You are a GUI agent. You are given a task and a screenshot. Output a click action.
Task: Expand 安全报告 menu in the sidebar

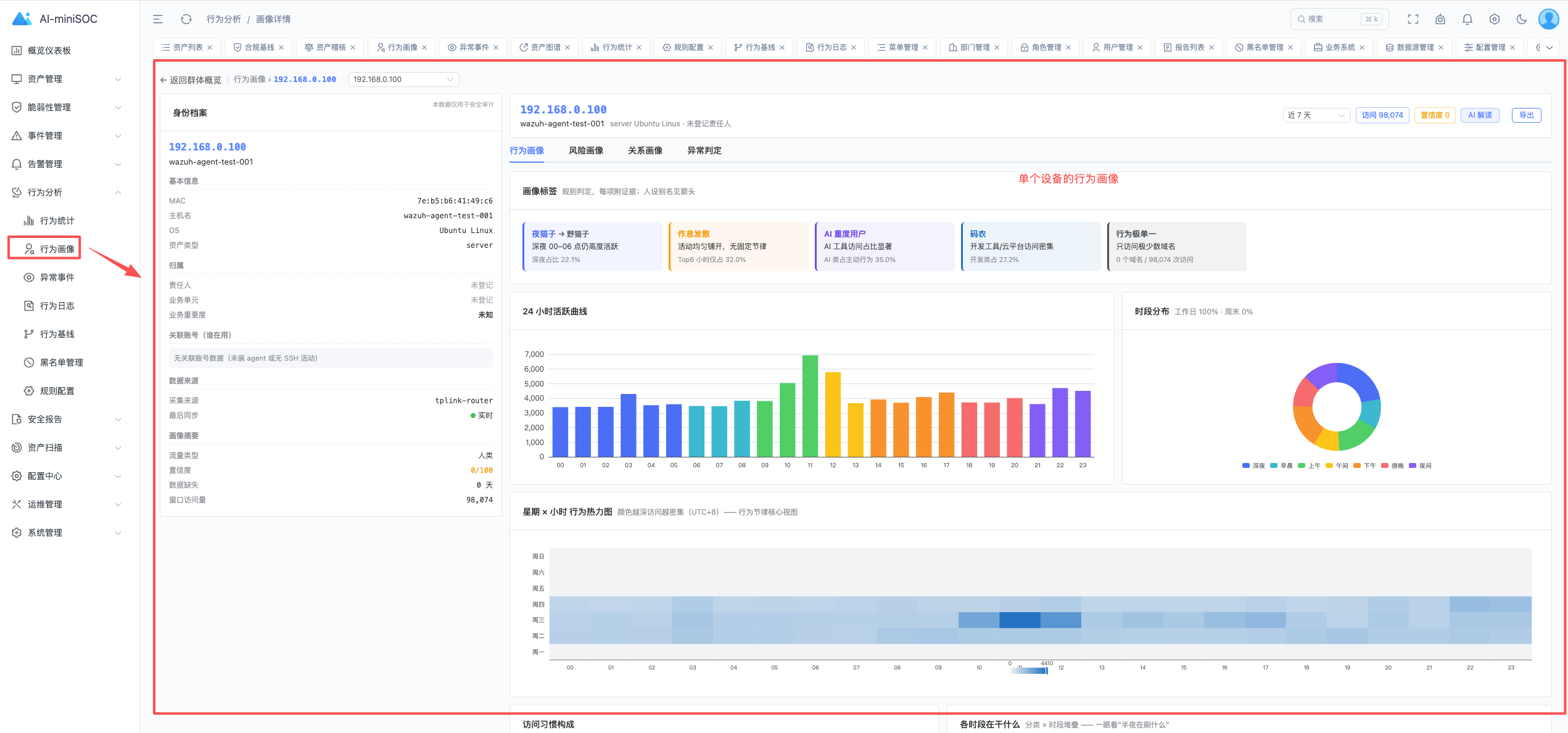tap(67, 419)
